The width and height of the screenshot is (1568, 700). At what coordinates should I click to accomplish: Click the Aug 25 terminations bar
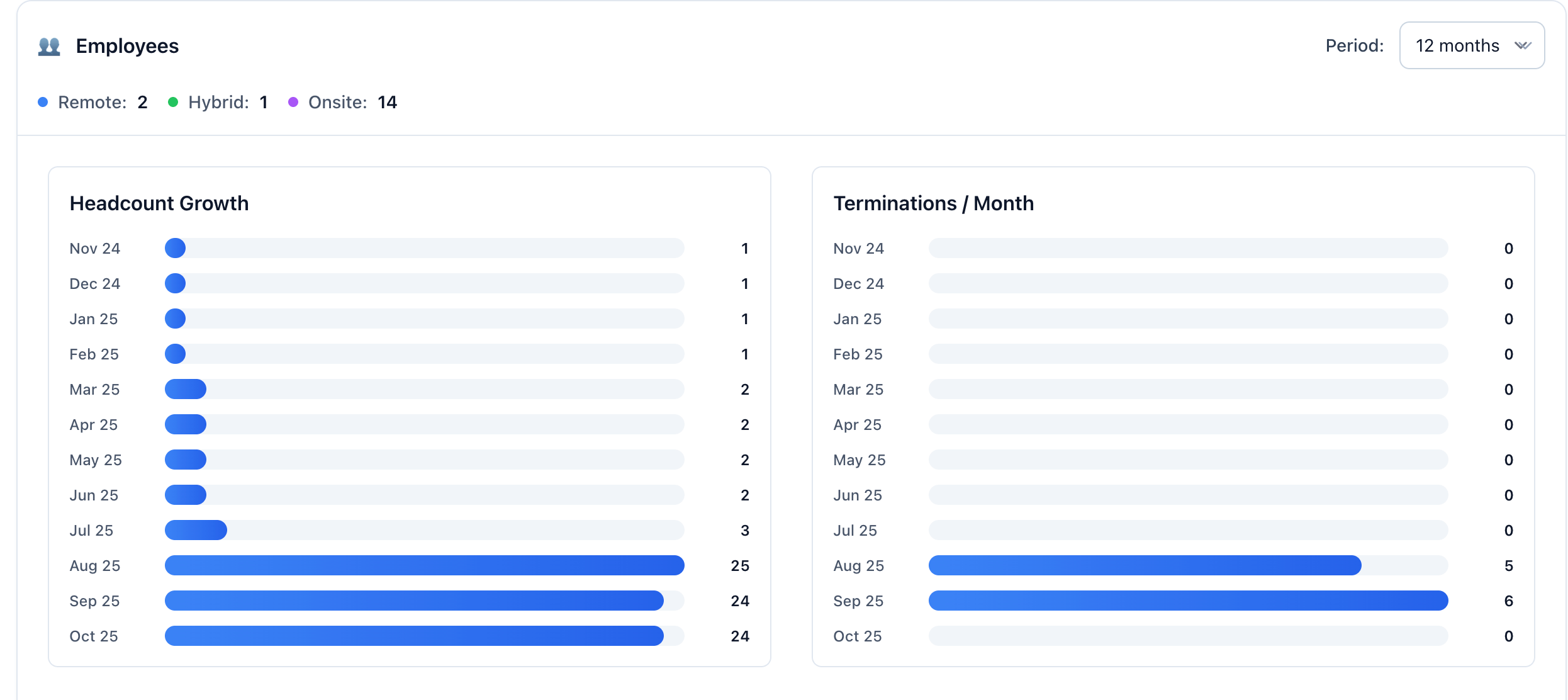pyautogui.click(x=1145, y=565)
